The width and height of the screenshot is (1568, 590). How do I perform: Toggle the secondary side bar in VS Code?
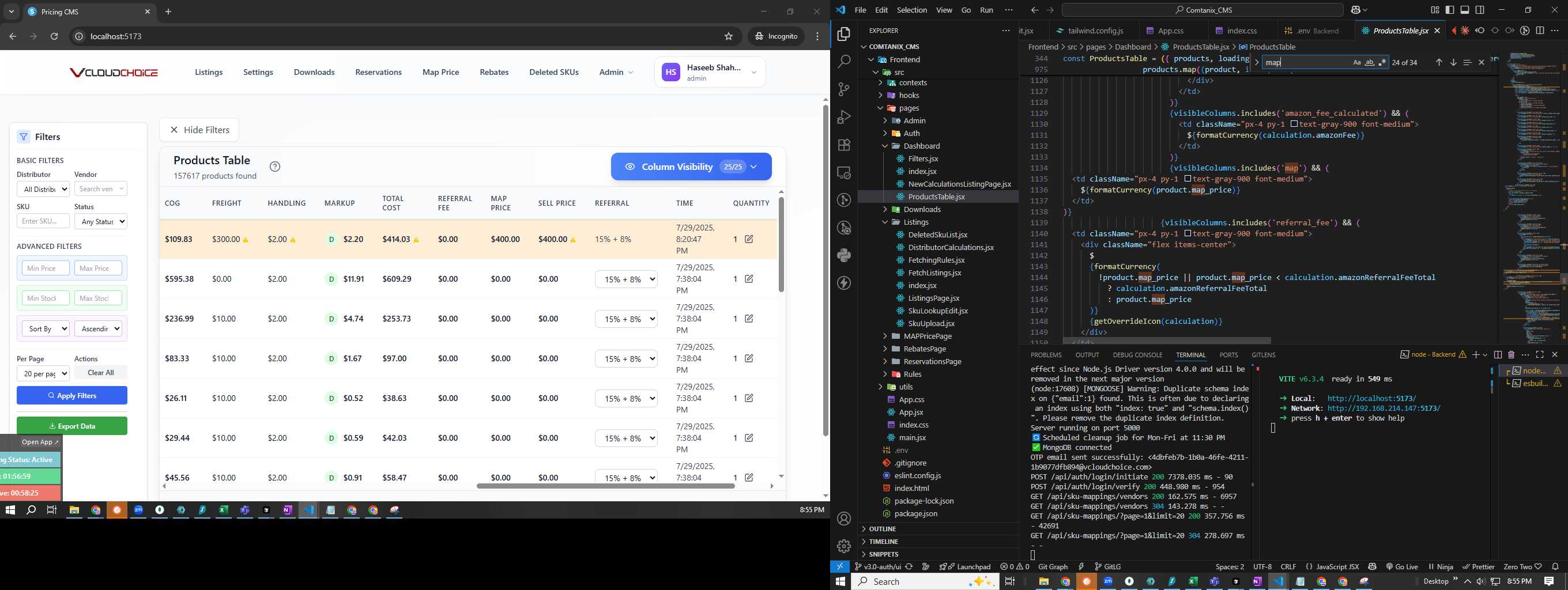click(x=1480, y=10)
